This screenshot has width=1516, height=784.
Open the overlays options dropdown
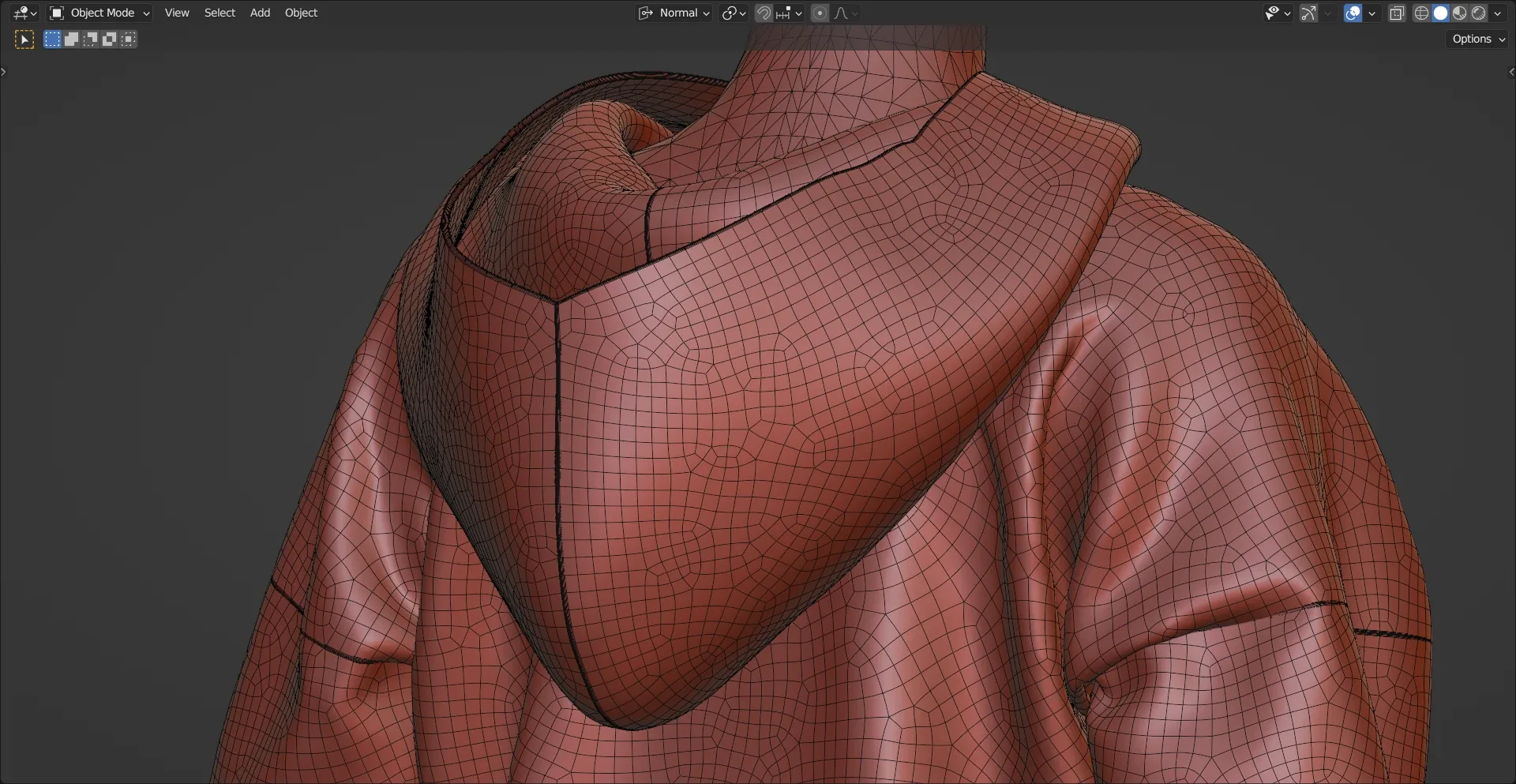click(1372, 13)
